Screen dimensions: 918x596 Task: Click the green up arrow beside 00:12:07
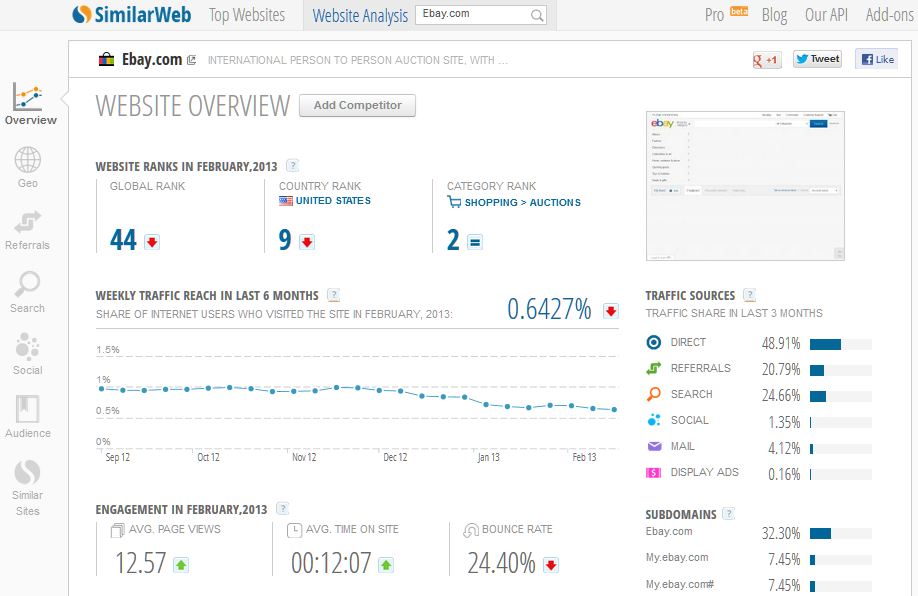(386, 565)
